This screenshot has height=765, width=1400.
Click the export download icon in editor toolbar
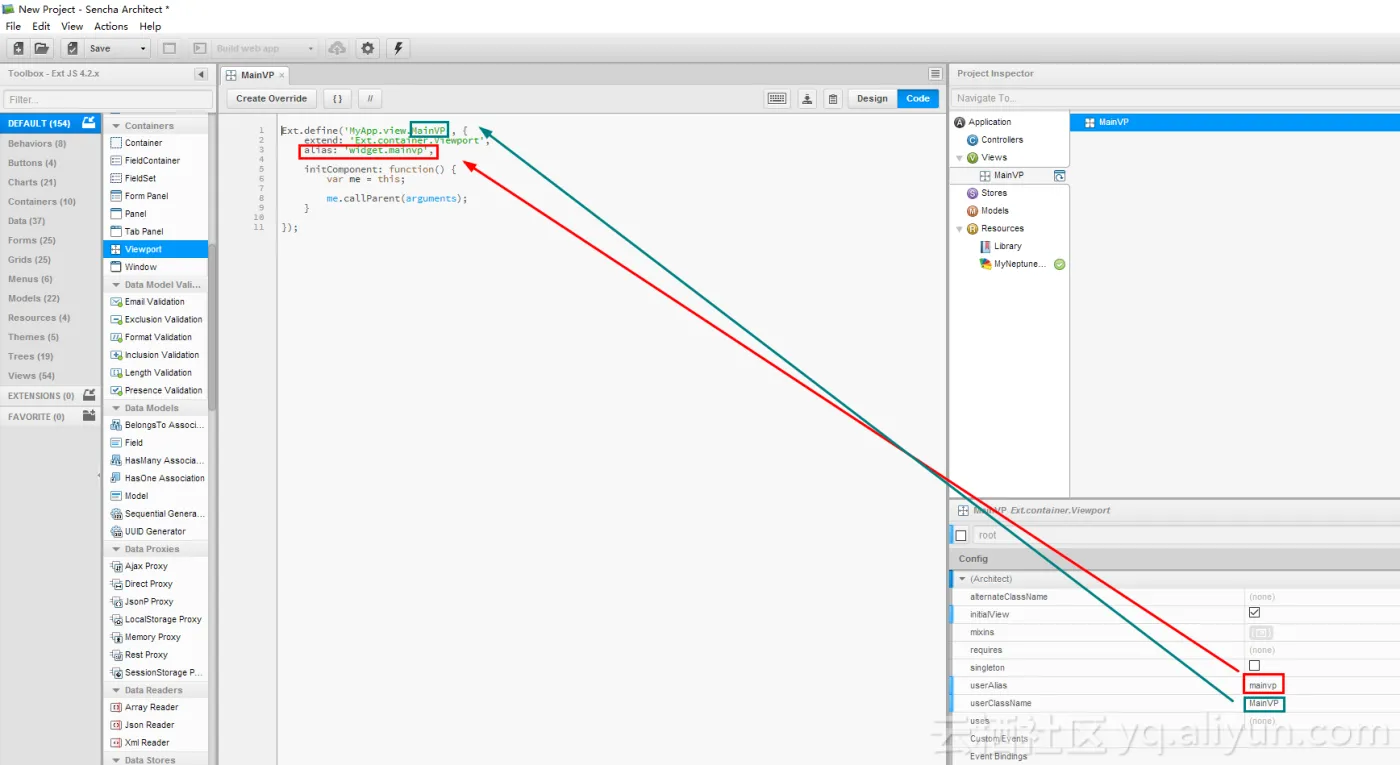807,98
